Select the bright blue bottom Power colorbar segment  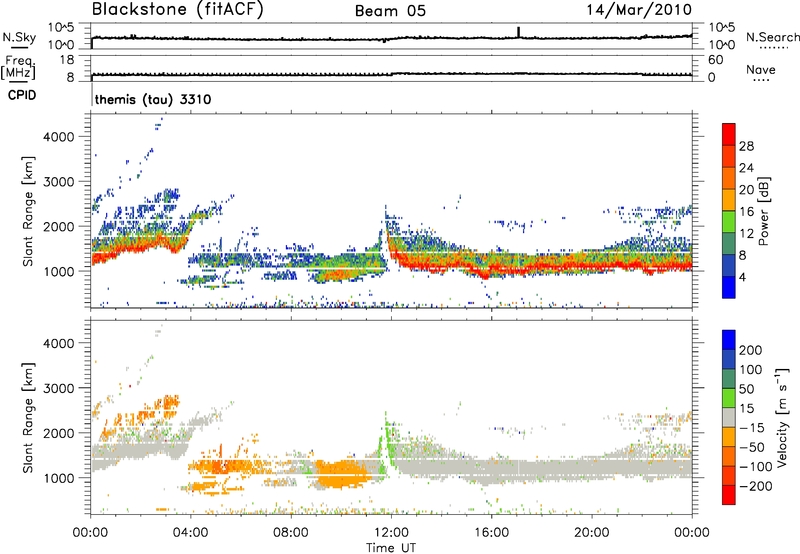click(x=729, y=287)
